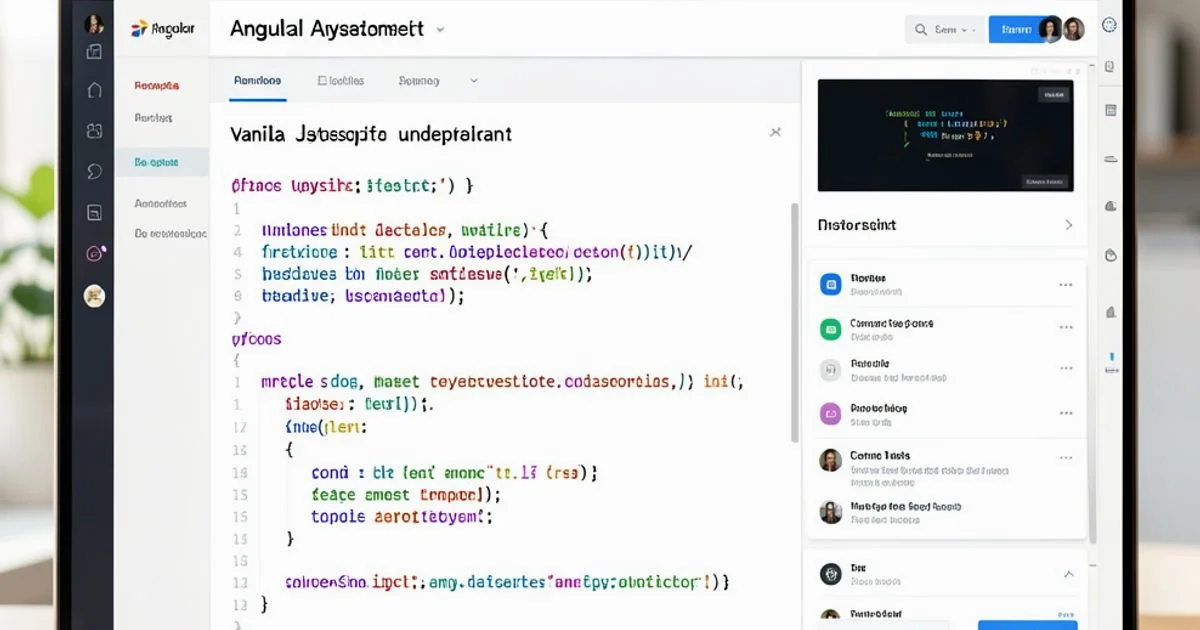1200x630 pixels.
Task: Switch to the first underlined blue tab
Action: click(256, 80)
